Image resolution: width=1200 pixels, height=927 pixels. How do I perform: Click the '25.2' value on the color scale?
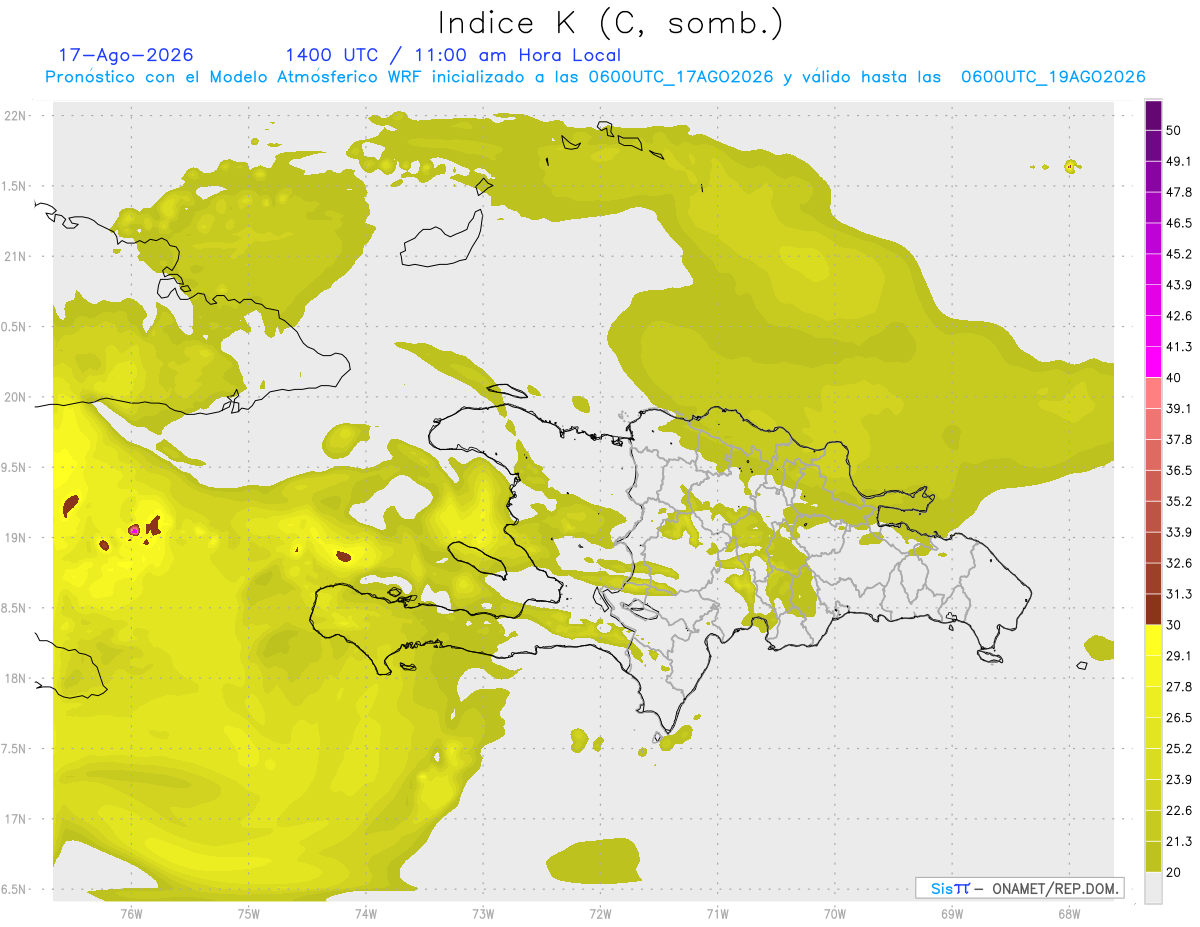(x=1179, y=748)
